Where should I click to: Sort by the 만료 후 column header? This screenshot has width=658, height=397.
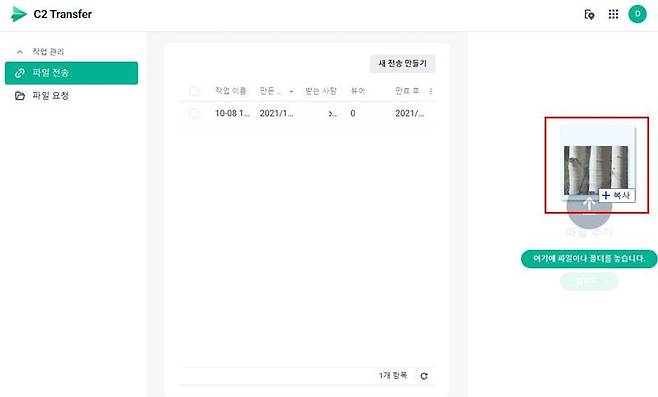pos(407,91)
